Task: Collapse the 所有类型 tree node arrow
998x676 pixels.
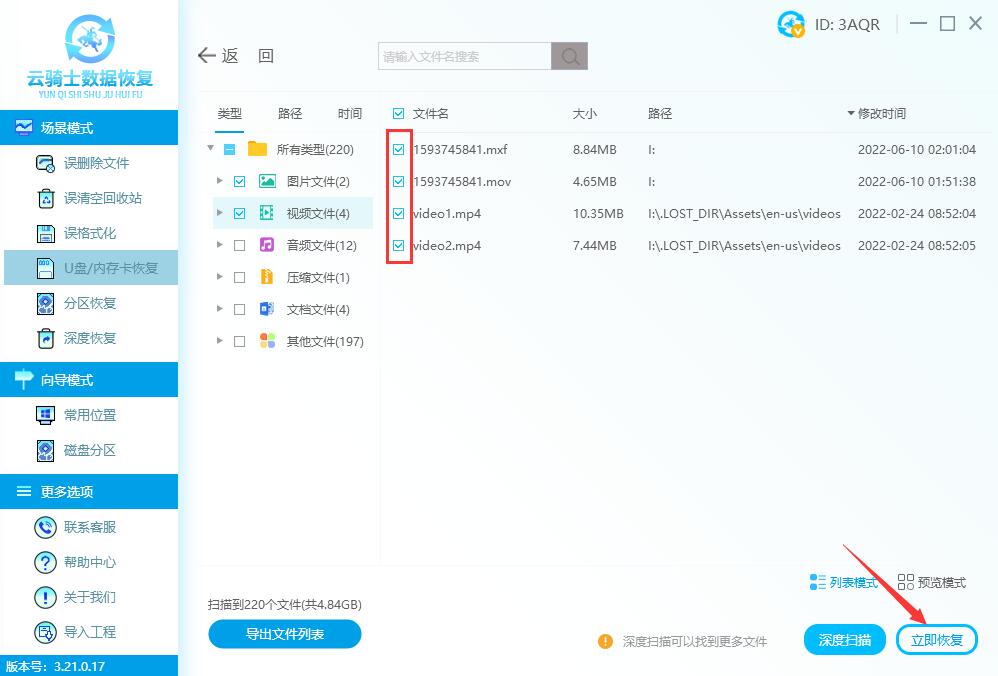Action: (x=210, y=148)
